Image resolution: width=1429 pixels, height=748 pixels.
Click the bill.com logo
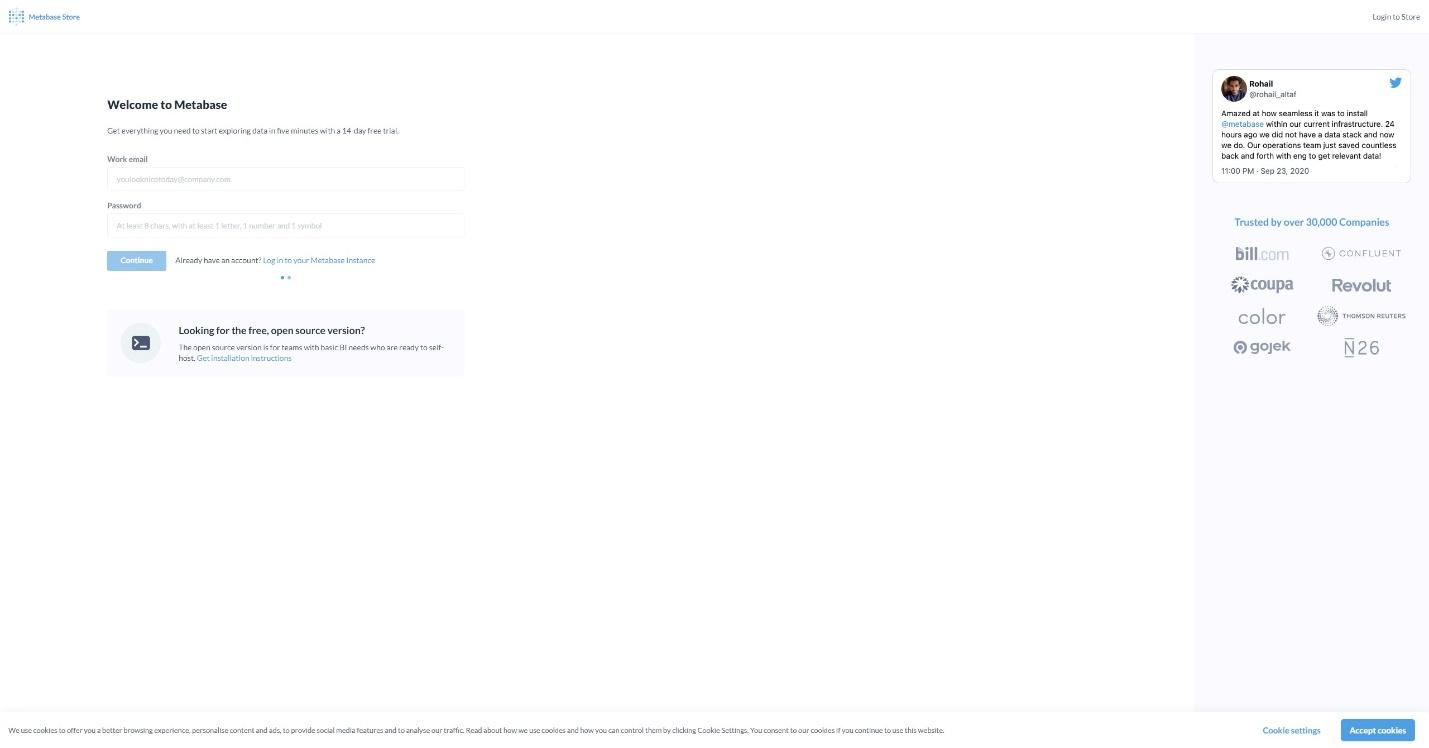(1262, 254)
